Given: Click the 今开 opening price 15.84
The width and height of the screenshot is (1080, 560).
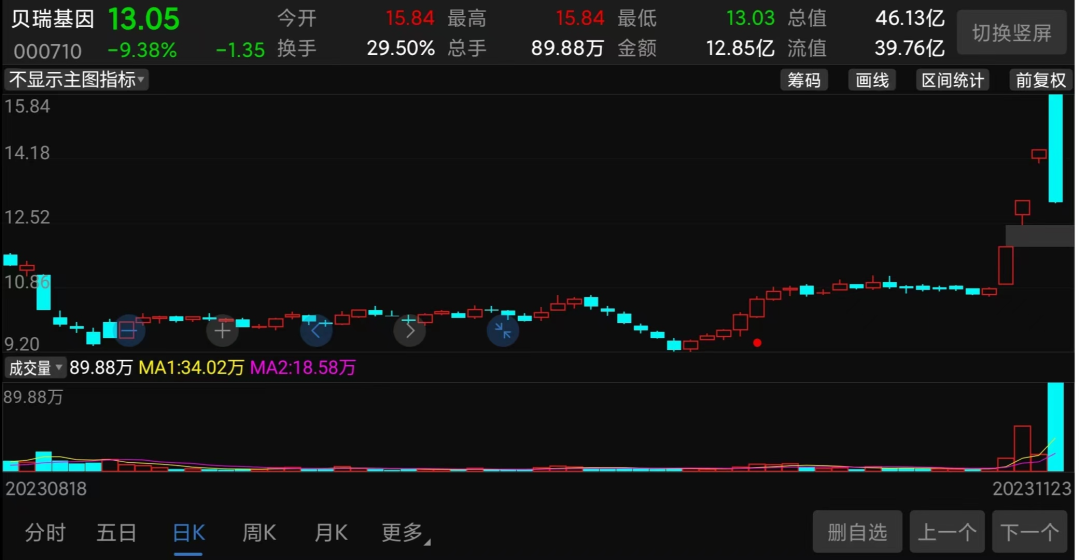Looking at the screenshot, I should coord(409,18).
